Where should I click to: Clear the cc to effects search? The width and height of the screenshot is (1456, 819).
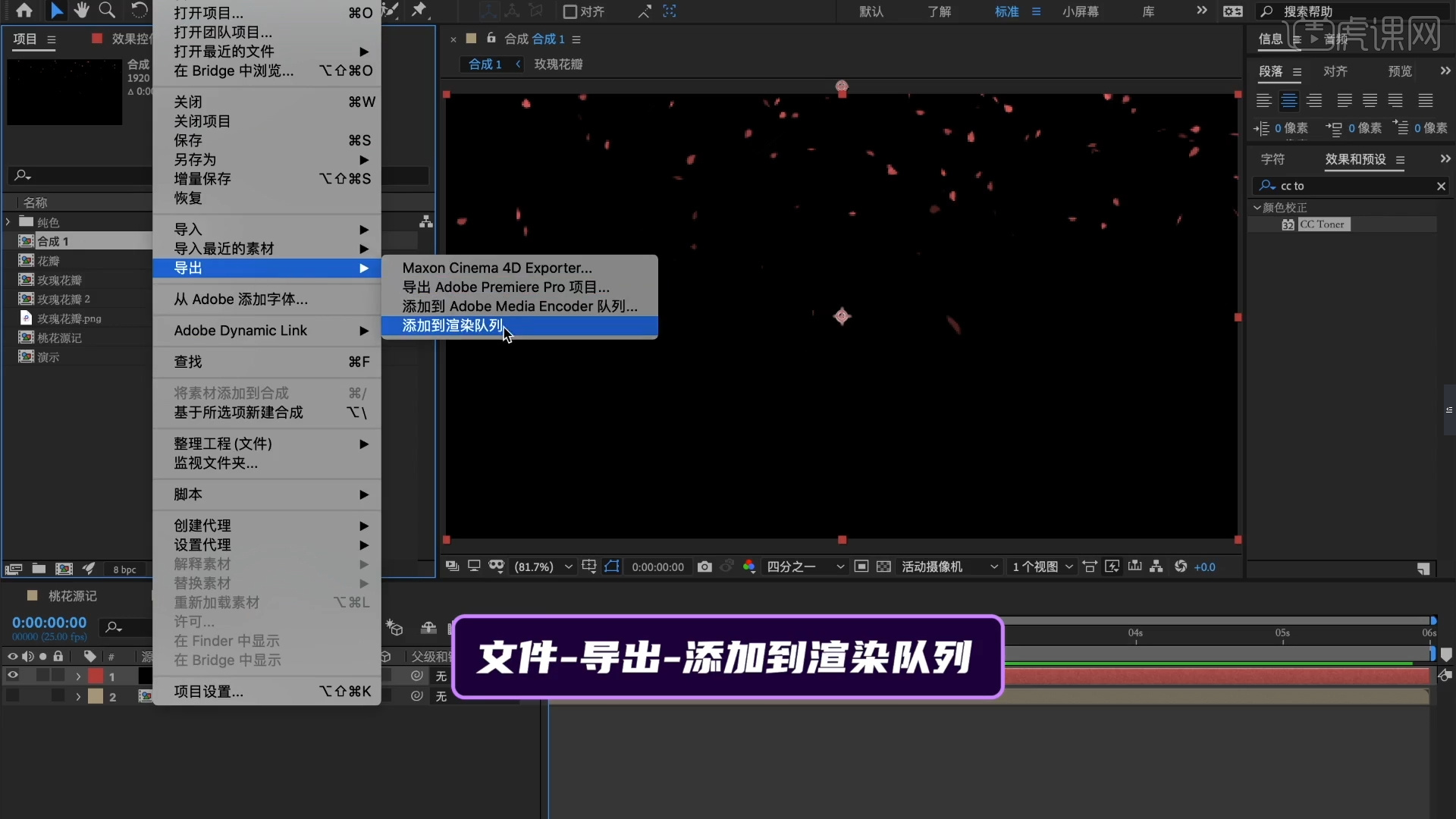pos(1441,186)
